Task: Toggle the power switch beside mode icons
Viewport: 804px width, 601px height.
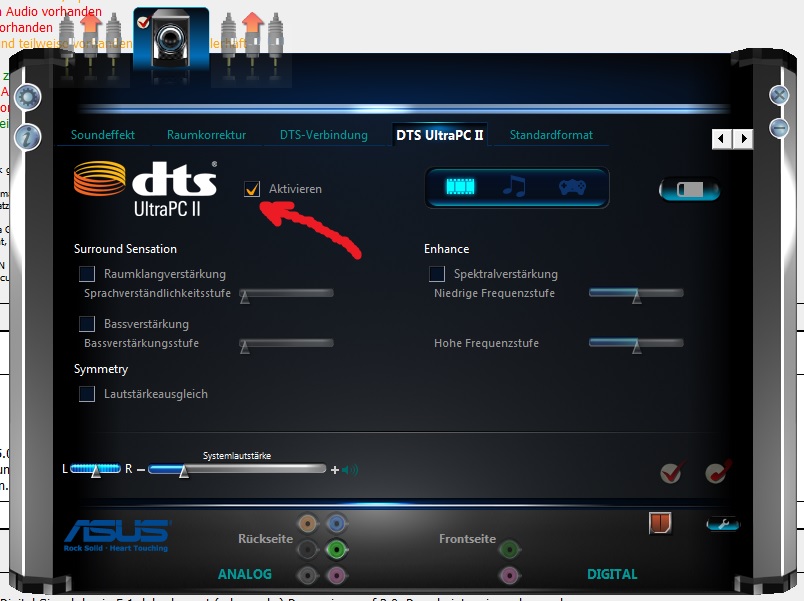Action: pyautogui.click(x=689, y=189)
